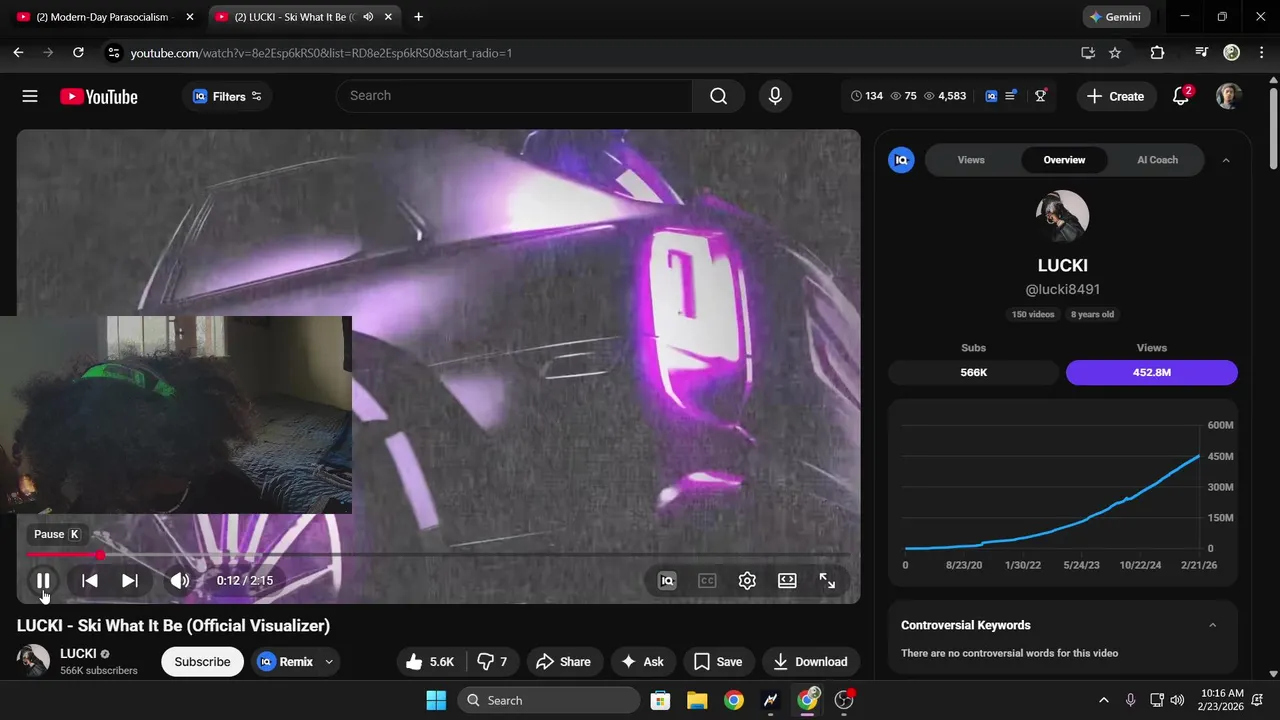Close the Modern-Day Parasocialism tab
The image size is (1280, 720).
coord(190,17)
